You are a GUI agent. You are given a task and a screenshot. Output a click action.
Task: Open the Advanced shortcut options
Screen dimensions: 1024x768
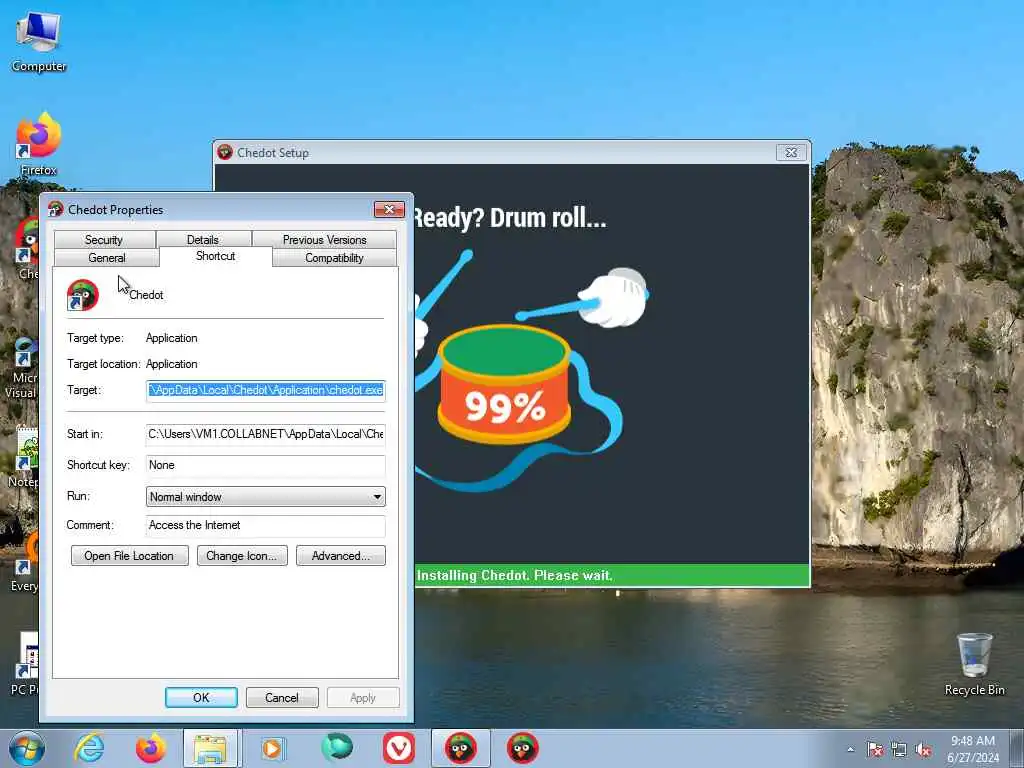[x=341, y=556]
